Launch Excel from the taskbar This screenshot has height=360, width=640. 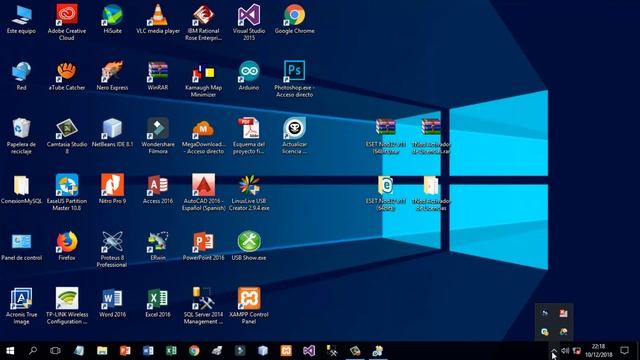tap(171, 351)
